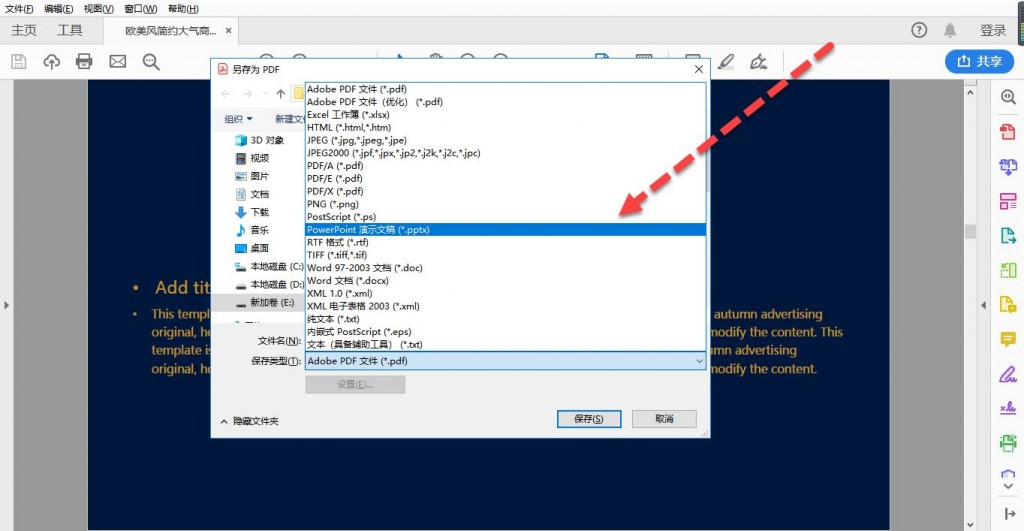
Task: Click the expand tools pane arrow icon
Action: coord(1010,513)
